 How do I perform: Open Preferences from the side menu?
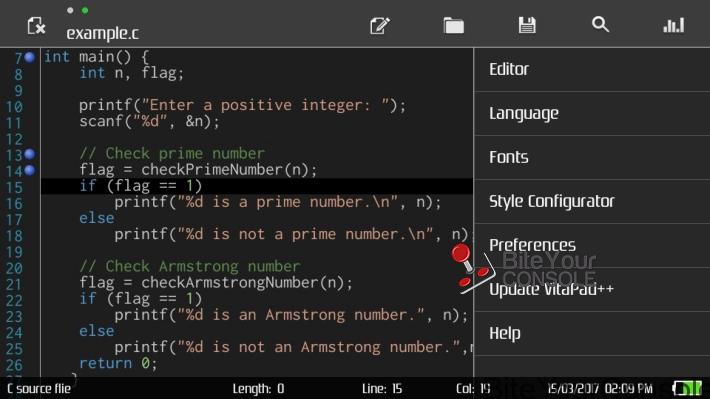592,245
